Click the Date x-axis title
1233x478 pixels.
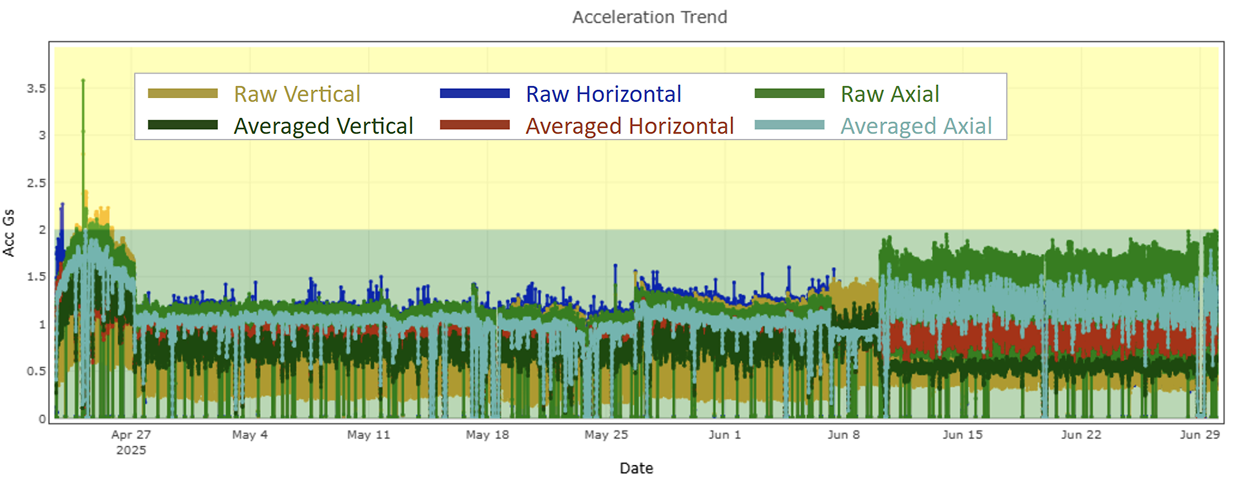pos(637,467)
